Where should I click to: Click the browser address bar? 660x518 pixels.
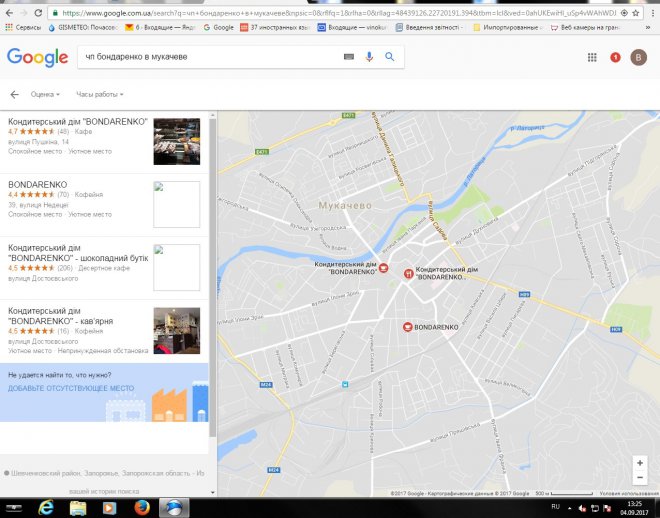[337, 13]
